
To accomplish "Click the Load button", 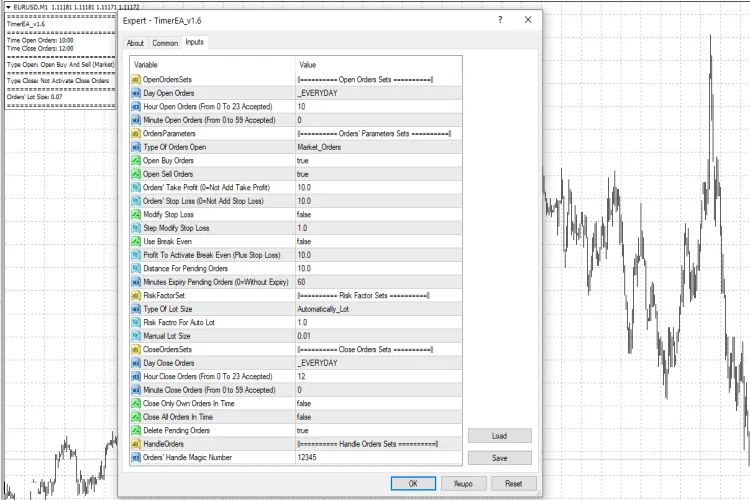I will (x=499, y=436).
